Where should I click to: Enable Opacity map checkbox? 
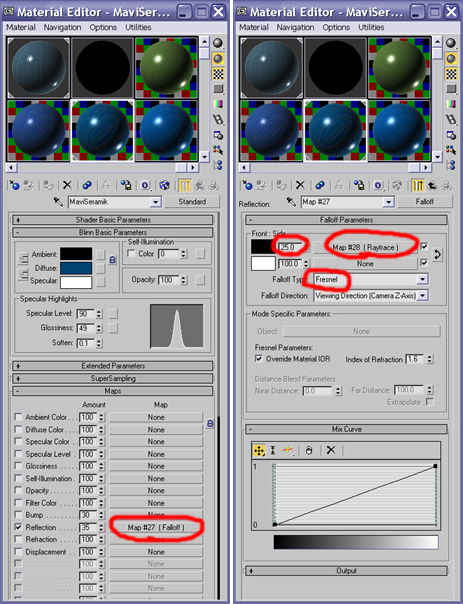(x=18, y=490)
